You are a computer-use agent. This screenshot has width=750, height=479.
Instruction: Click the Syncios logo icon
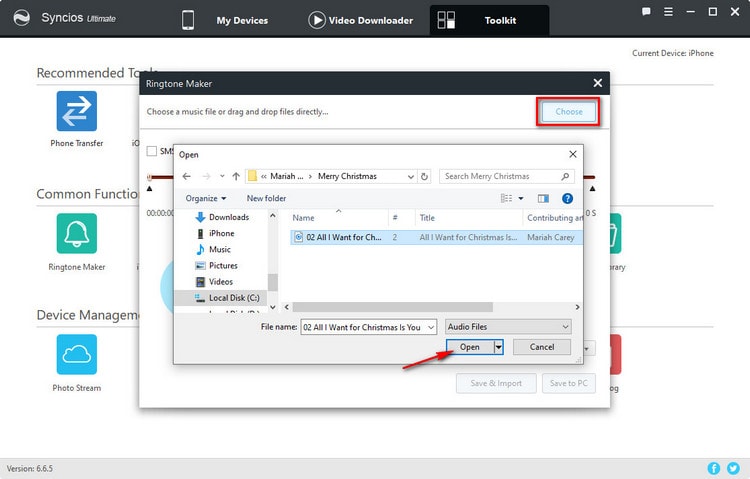coord(22,18)
